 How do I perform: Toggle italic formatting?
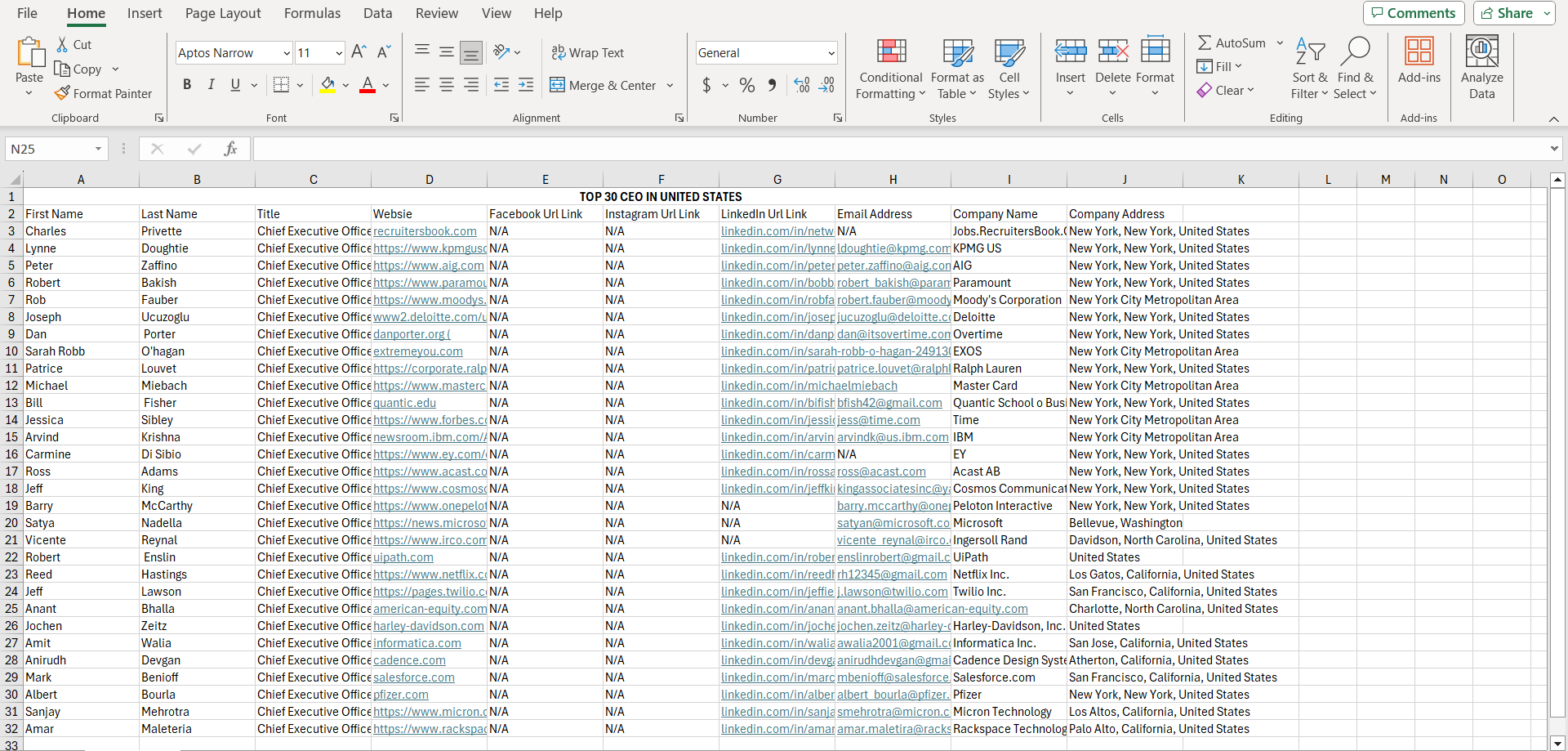pos(212,85)
